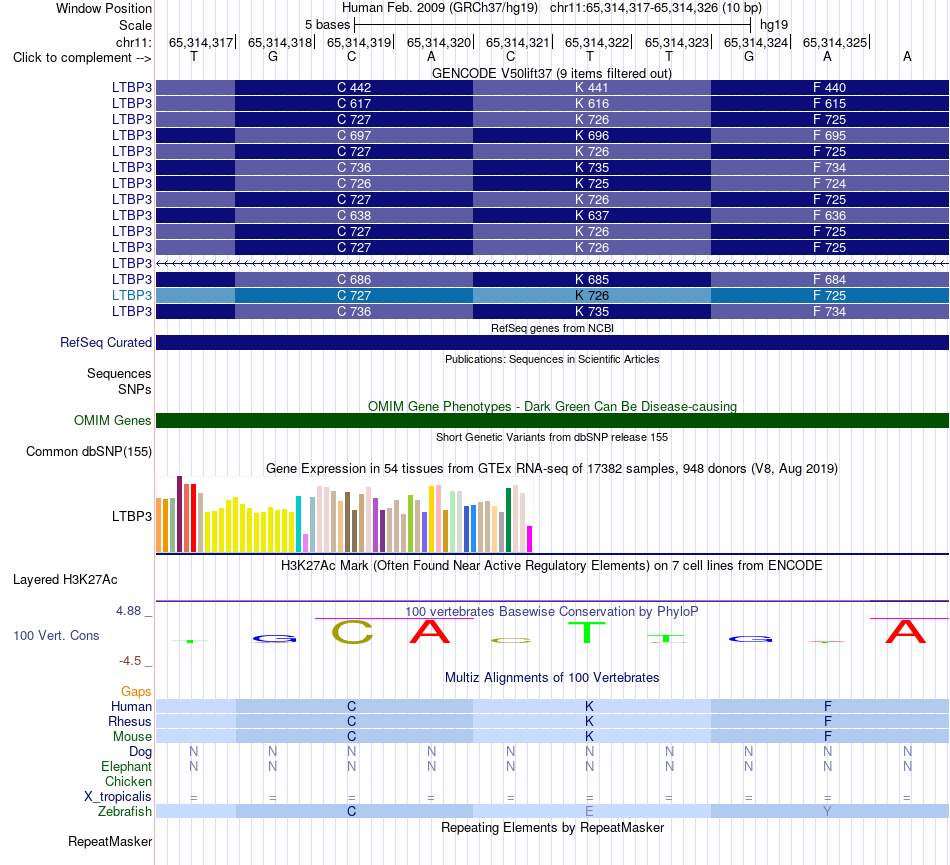
Task: Click the RepeatMasker track label
Action: coord(110,842)
